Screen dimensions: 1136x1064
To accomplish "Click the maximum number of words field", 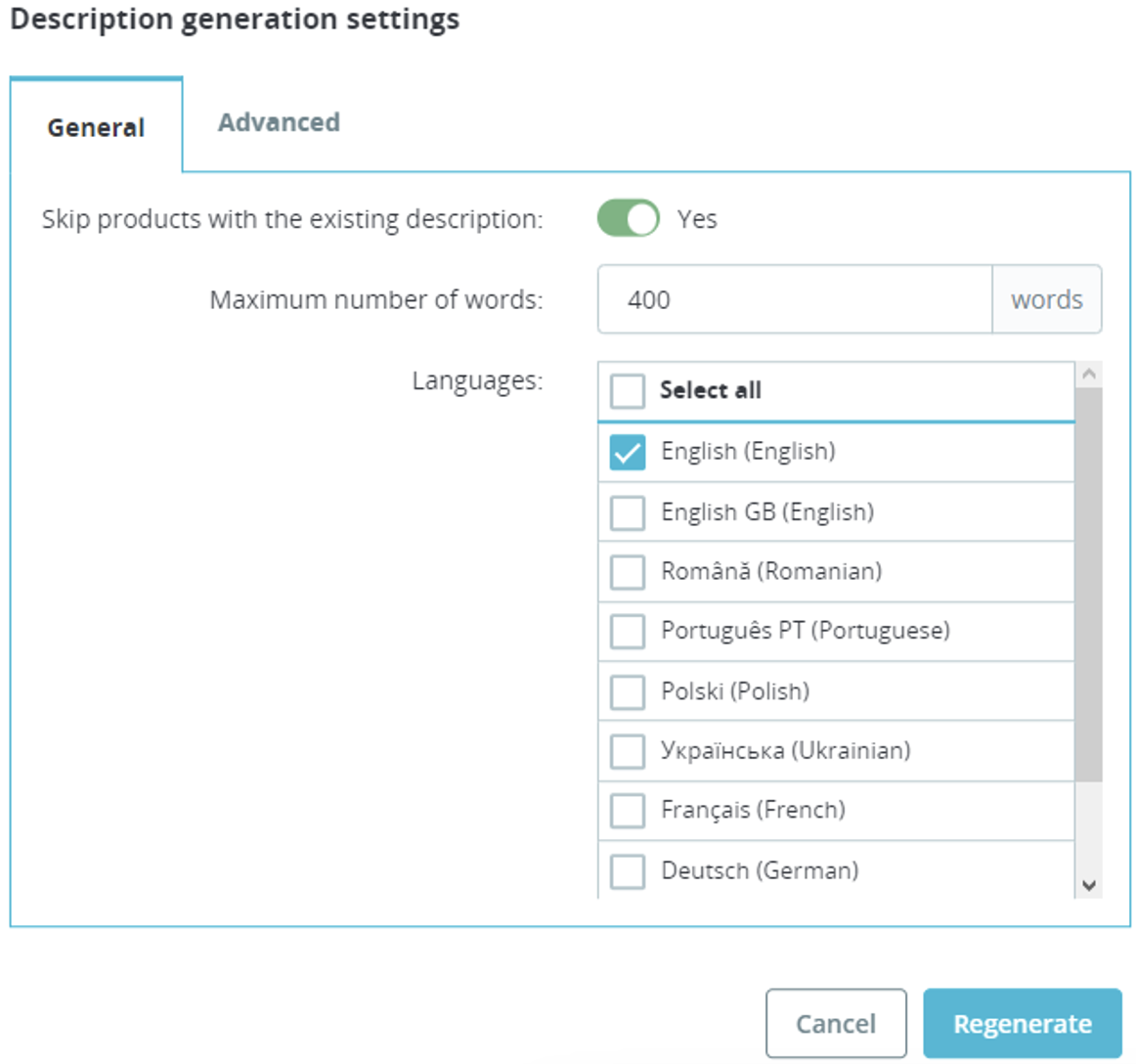I will [794, 299].
